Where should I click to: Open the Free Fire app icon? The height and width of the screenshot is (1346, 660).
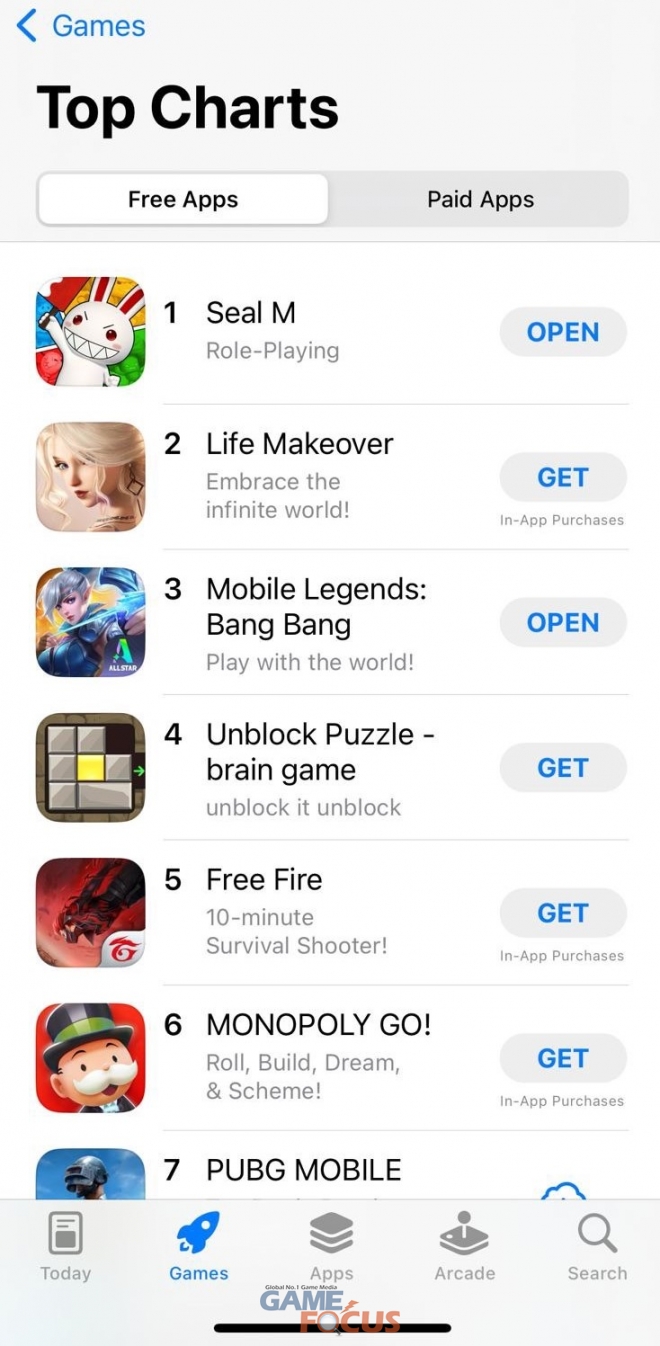click(91, 912)
